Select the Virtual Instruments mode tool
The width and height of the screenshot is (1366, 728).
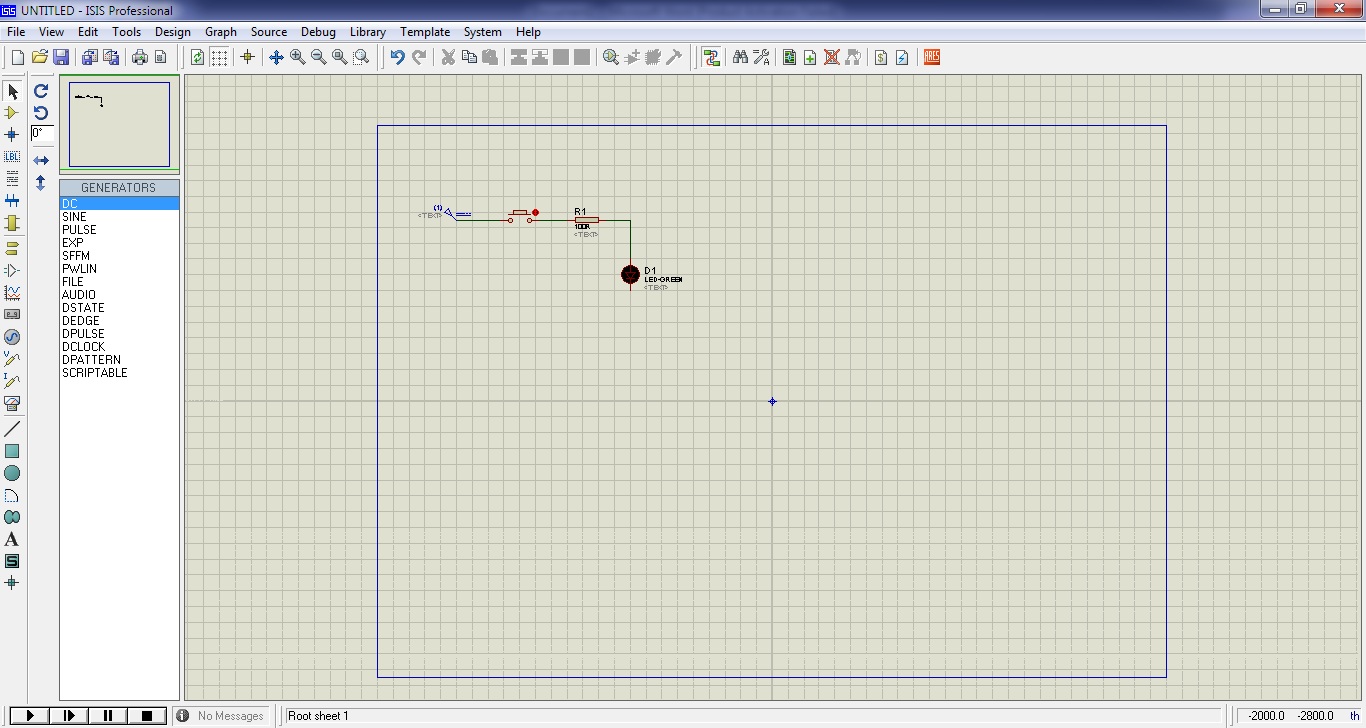coord(12,404)
